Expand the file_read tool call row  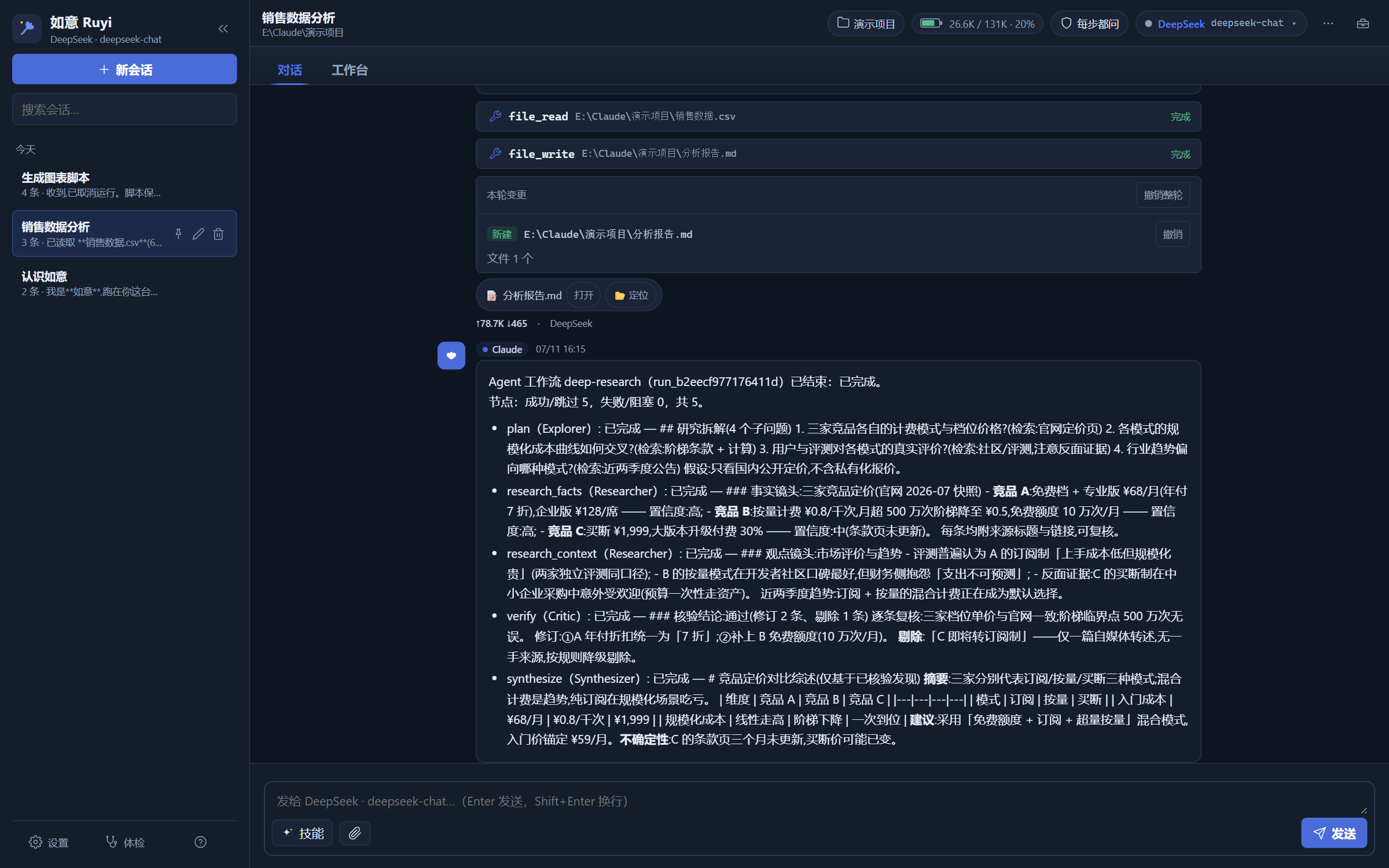838,117
